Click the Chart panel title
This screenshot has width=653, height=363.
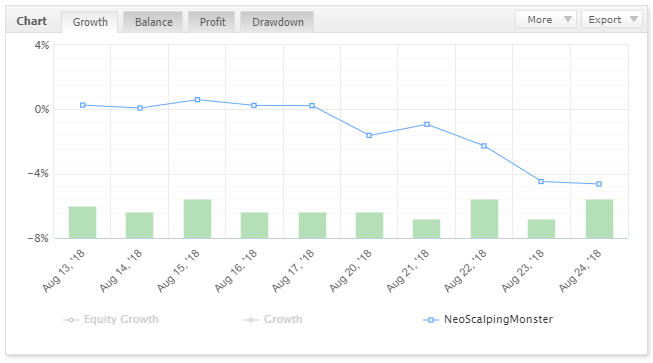(32, 21)
